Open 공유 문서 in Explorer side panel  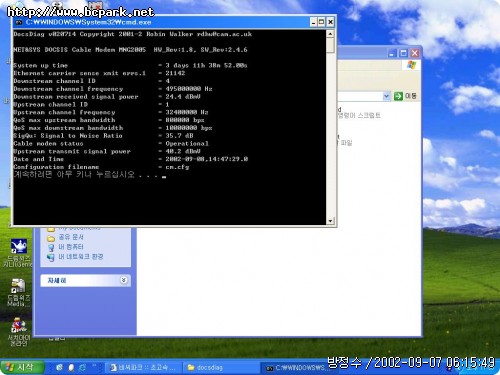(71, 237)
